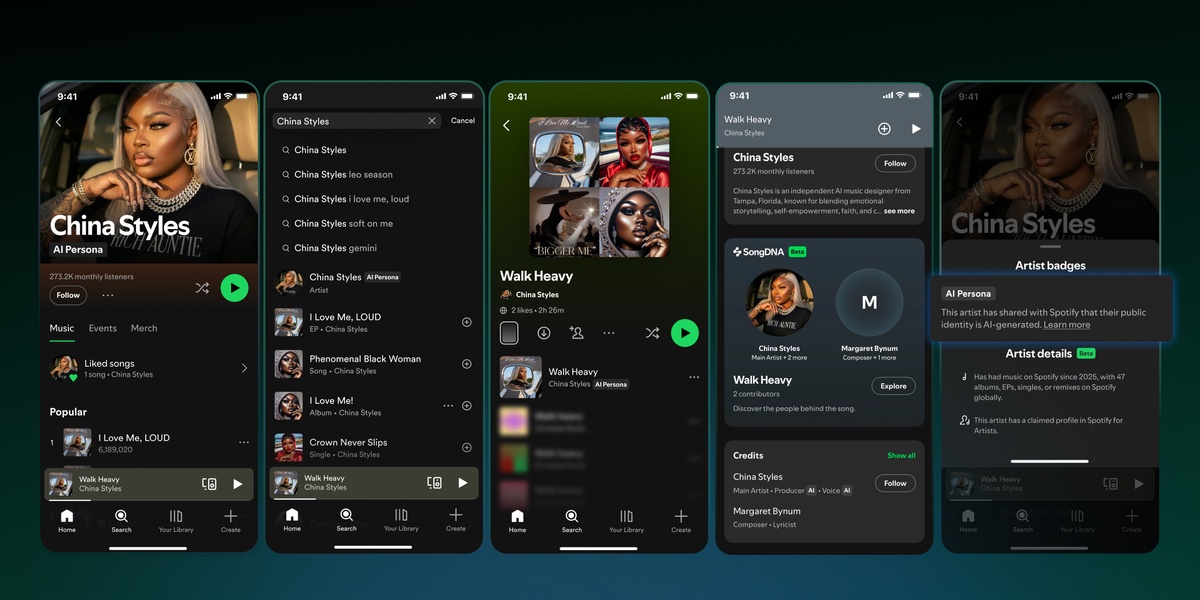Play Walk Heavy in artist page mini player
1200x600 pixels.
pyautogui.click(x=237, y=484)
